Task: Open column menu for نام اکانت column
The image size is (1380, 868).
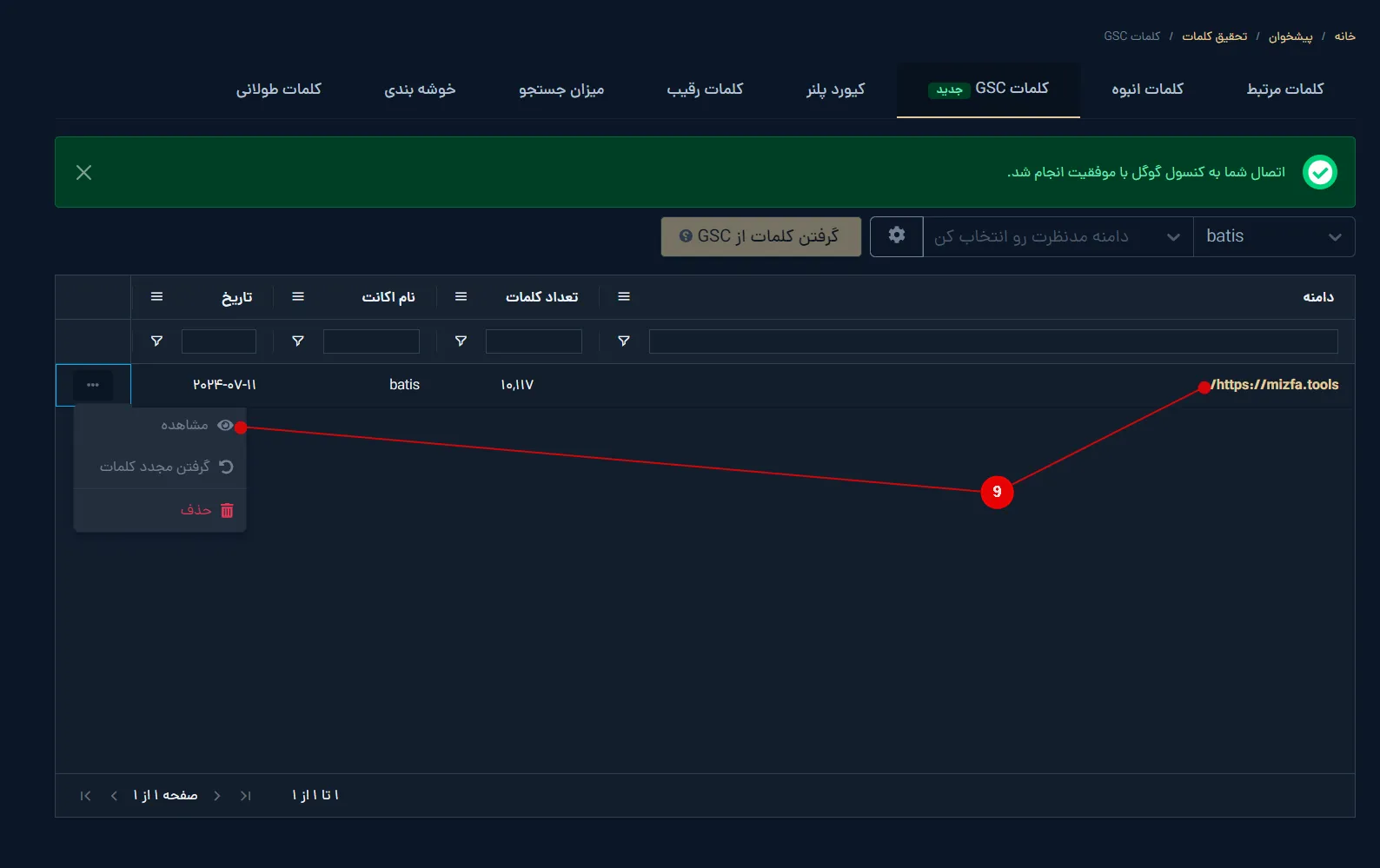Action: coord(298,297)
